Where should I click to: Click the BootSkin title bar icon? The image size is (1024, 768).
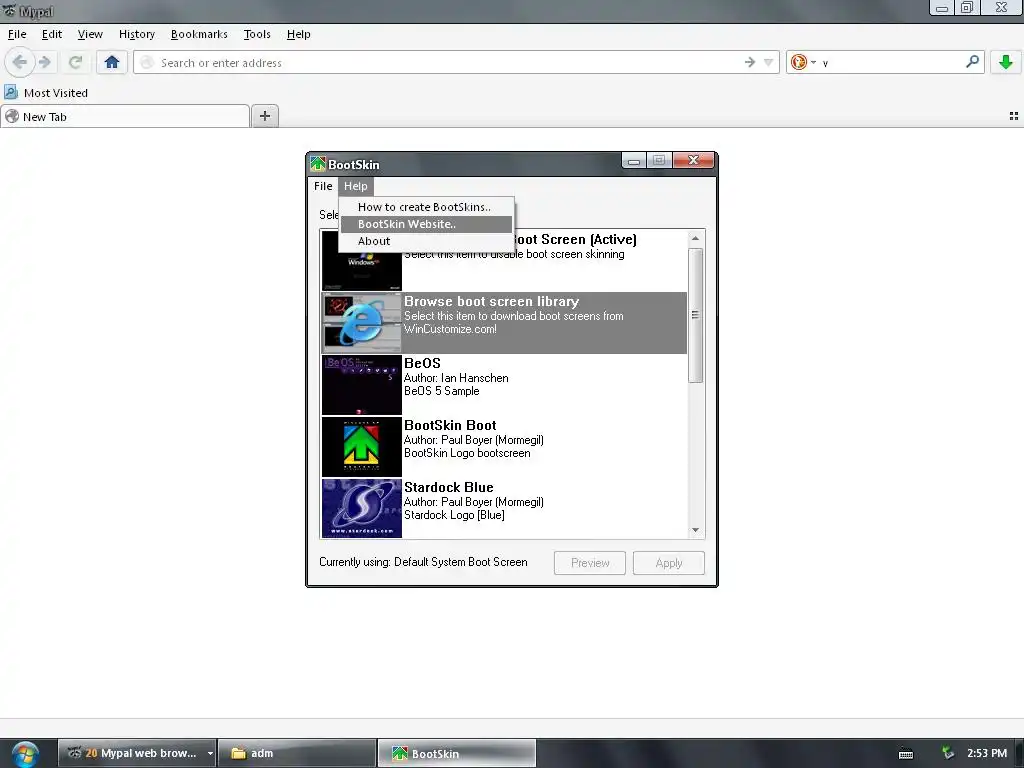[318, 164]
